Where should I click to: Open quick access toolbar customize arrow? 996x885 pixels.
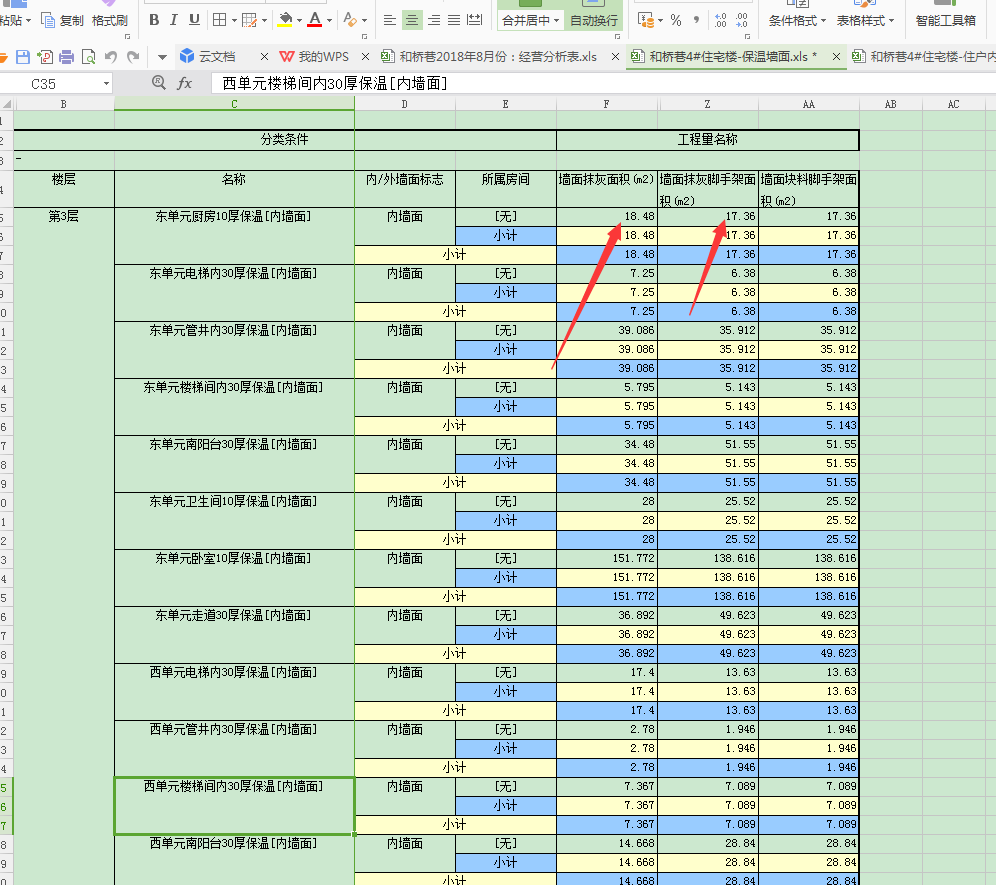(x=162, y=57)
